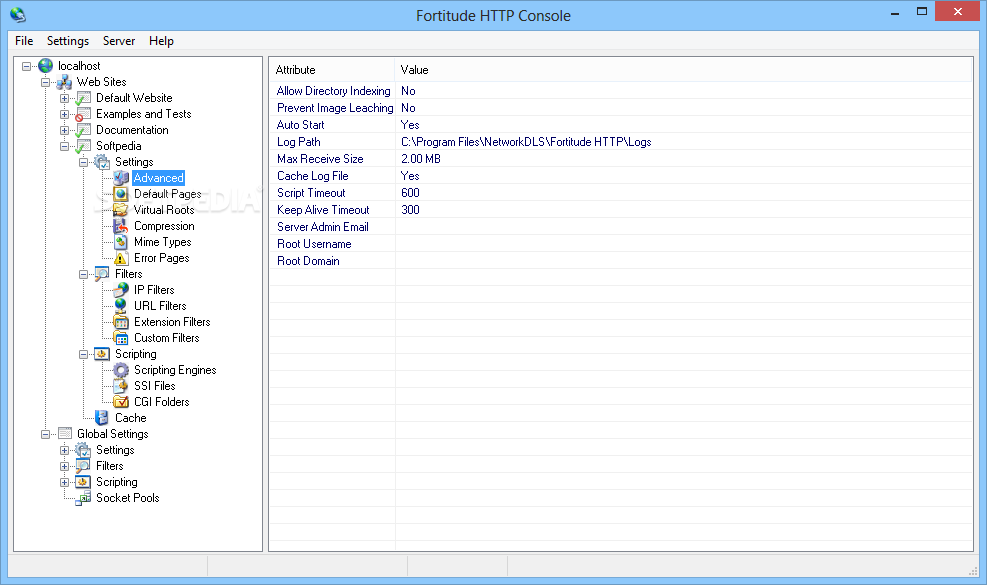987x585 pixels.
Task: Click the Custom Filters icon
Action: [121, 338]
